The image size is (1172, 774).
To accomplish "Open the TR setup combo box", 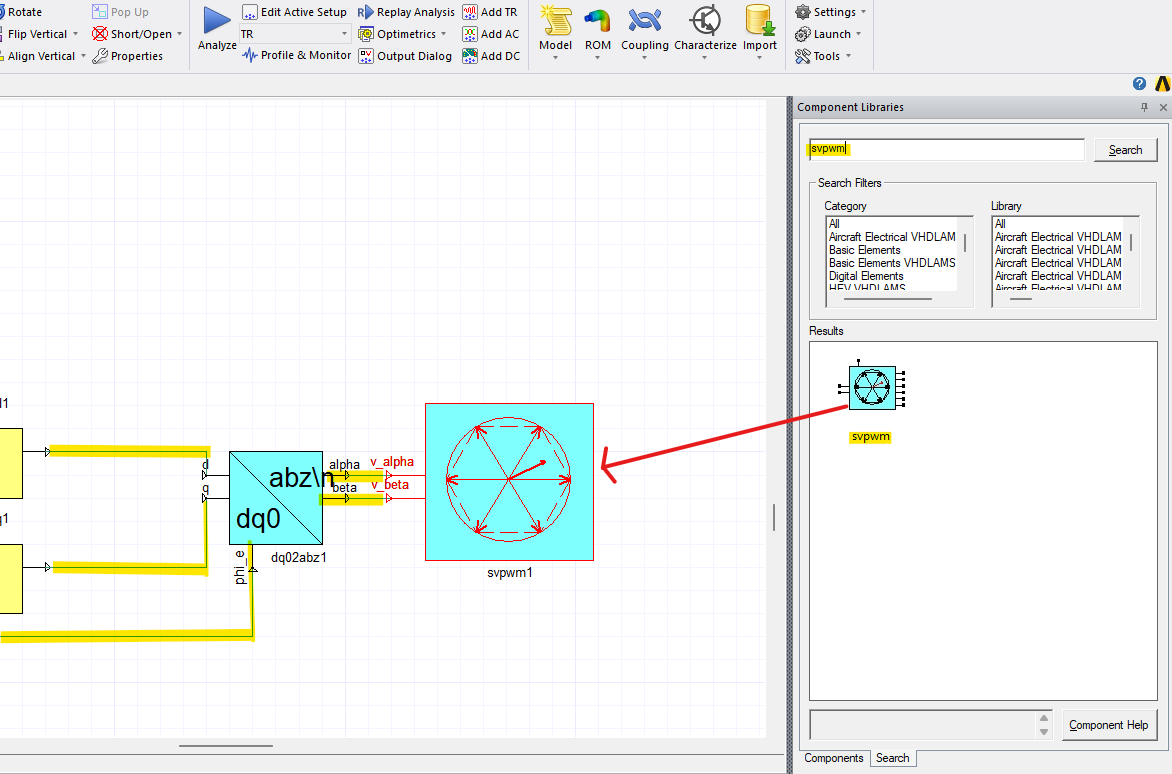I will (295, 34).
